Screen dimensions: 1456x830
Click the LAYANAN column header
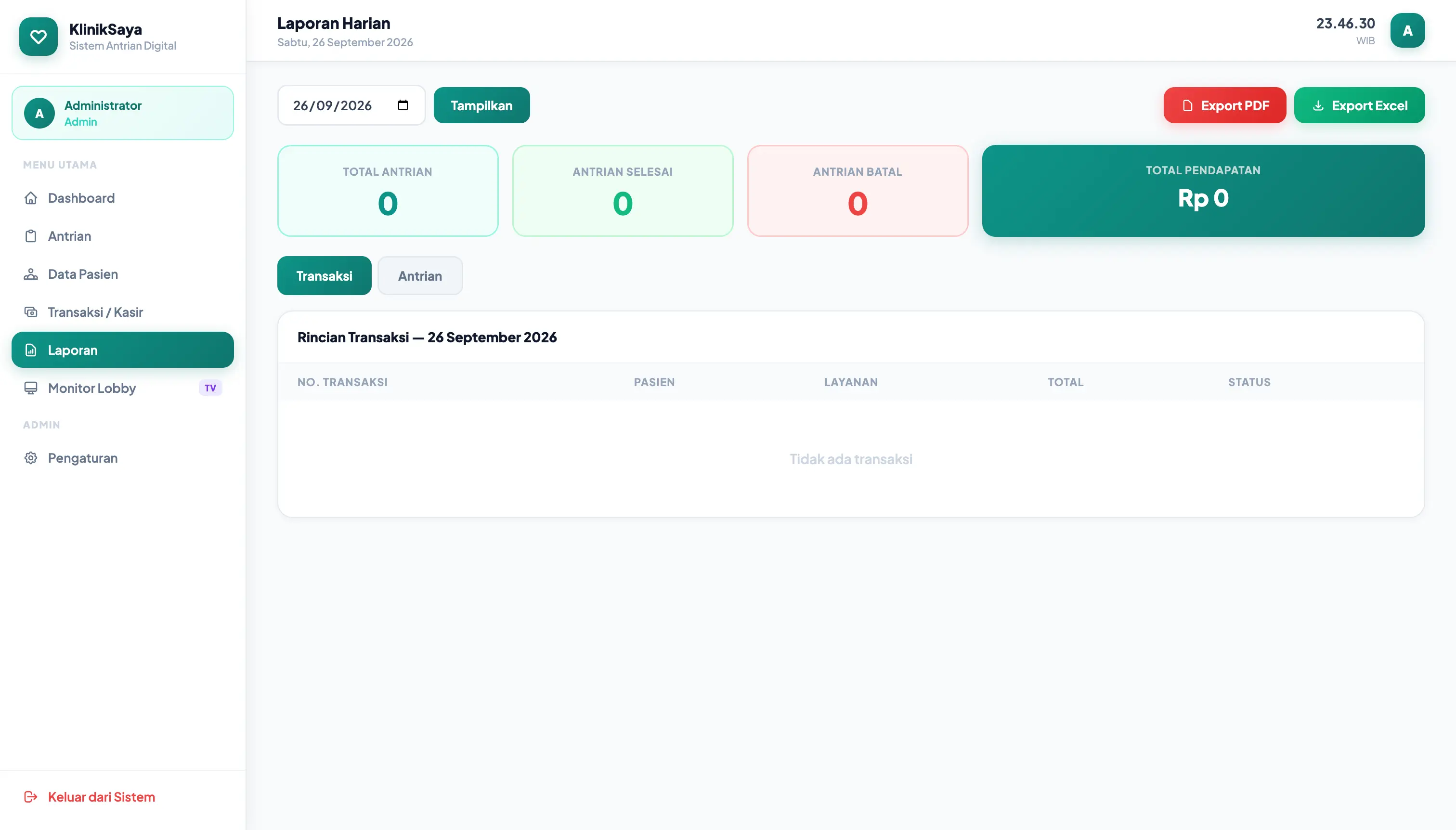coord(851,383)
